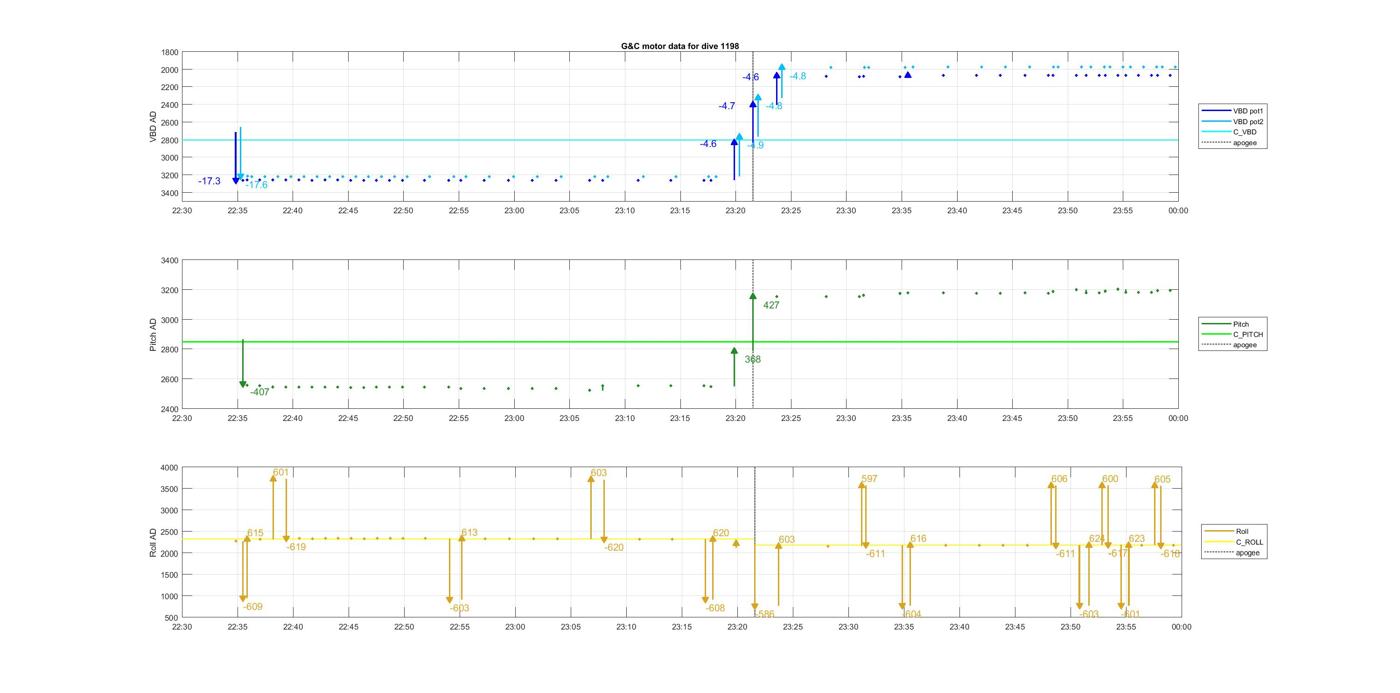Click 'apogee' in the Pitch plot legend
1400x693 pixels.
point(1230,345)
